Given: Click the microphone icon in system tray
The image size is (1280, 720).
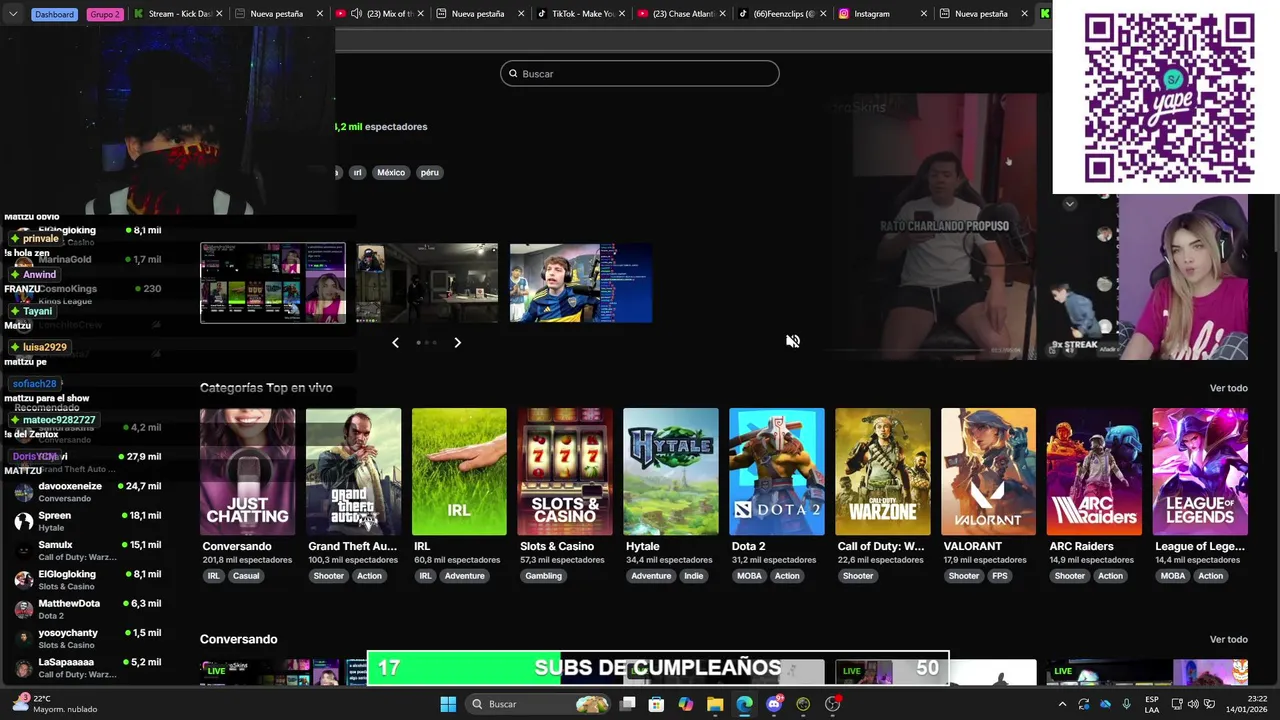Looking at the screenshot, I should pyautogui.click(x=1127, y=704).
